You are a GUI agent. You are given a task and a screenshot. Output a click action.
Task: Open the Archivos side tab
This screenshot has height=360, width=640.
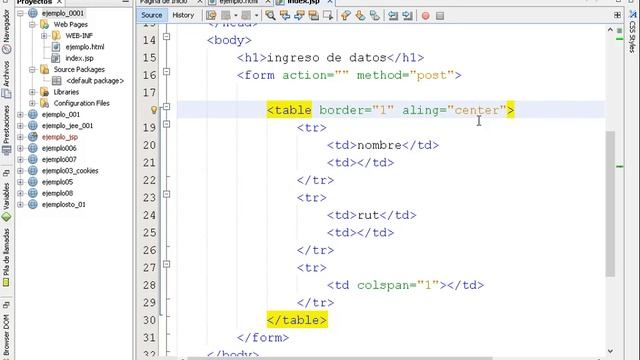click(x=6, y=80)
